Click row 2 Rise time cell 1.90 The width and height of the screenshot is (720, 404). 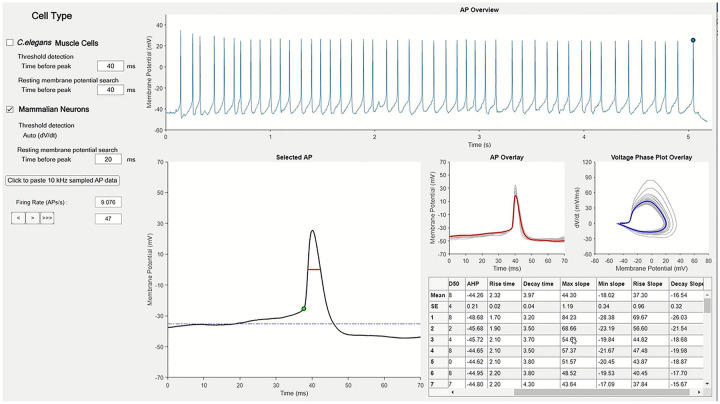504,329
